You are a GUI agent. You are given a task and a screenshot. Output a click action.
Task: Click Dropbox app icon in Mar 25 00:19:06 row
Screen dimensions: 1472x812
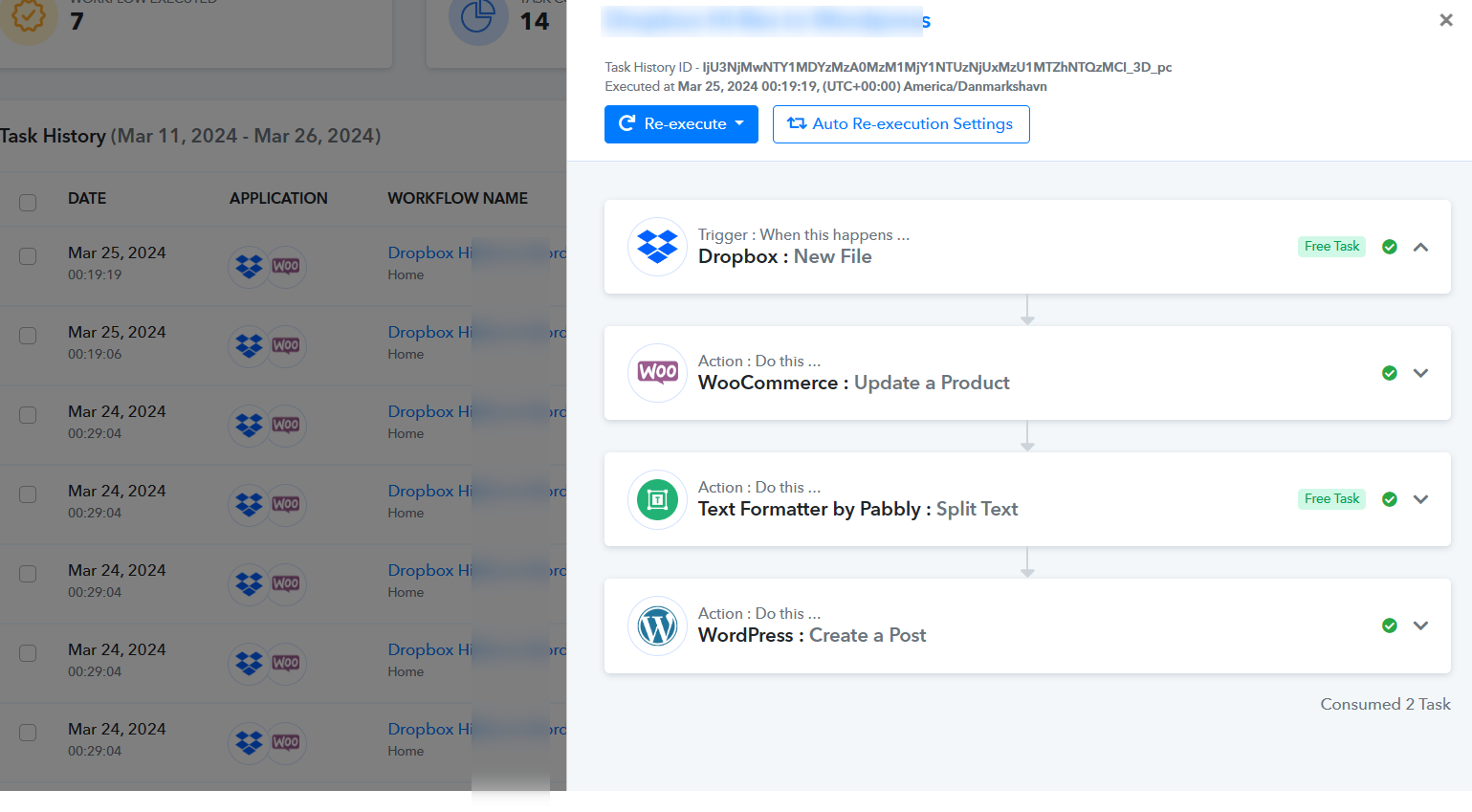click(250, 345)
